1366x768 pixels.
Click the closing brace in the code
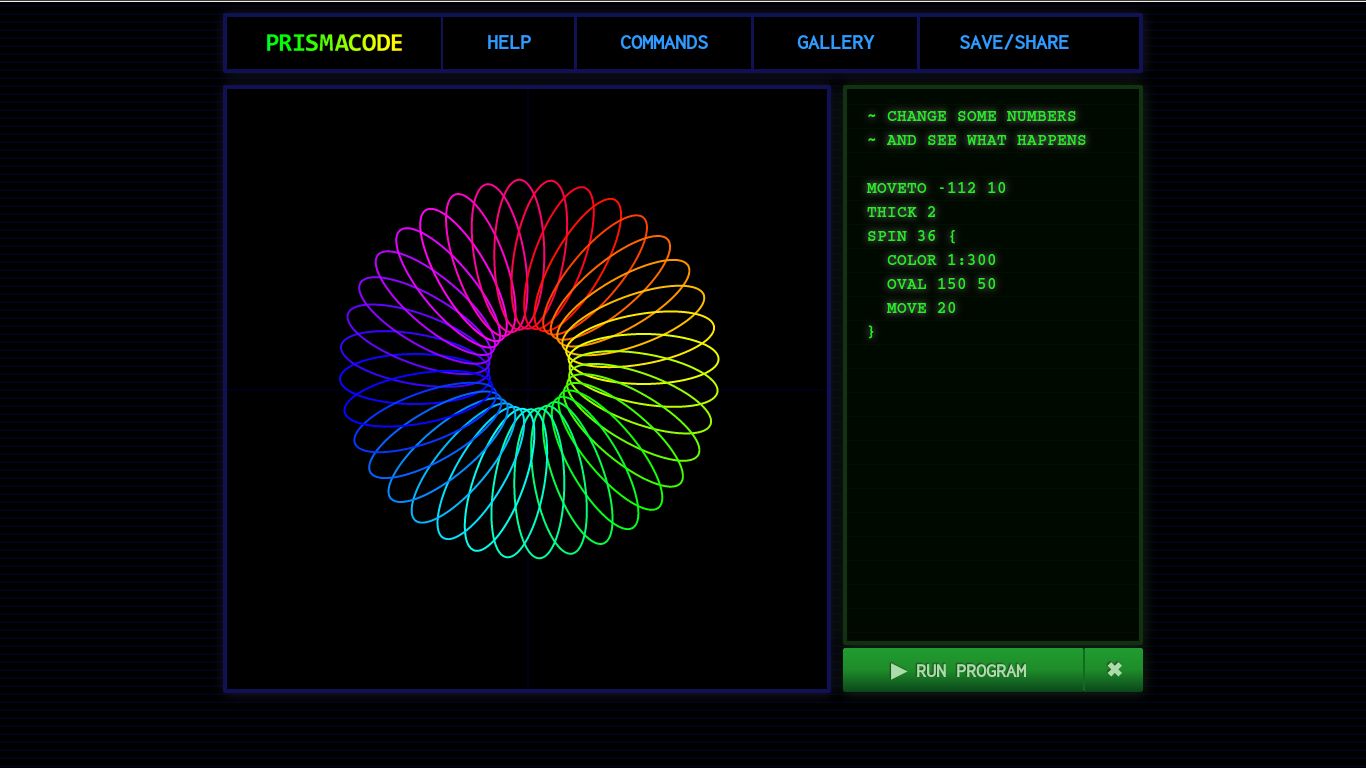(x=871, y=331)
